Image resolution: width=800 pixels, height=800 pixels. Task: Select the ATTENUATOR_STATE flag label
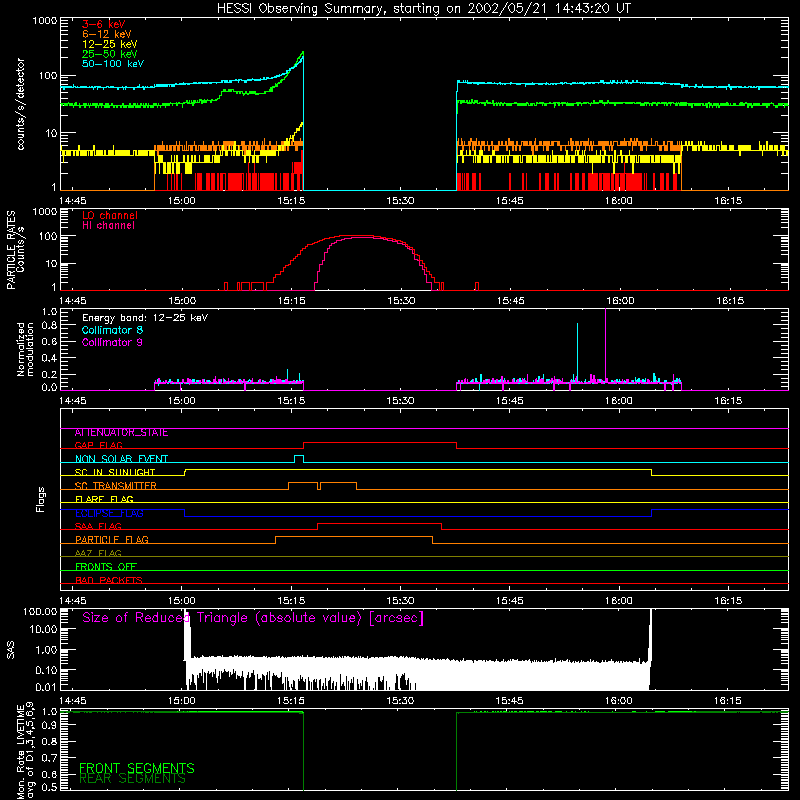point(121,433)
